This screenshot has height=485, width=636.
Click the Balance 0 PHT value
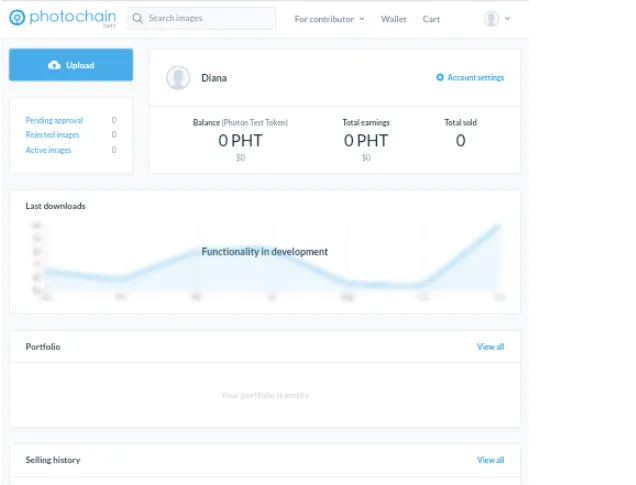(241, 141)
